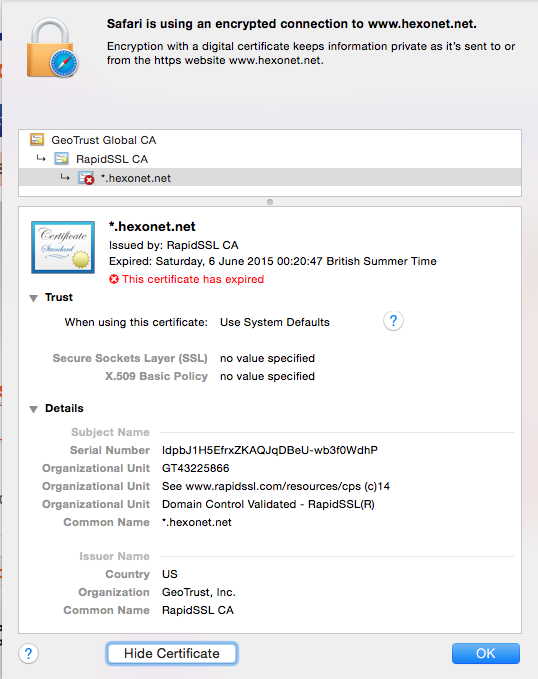
Task: Open trust settings help question mark
Action: 393,321
